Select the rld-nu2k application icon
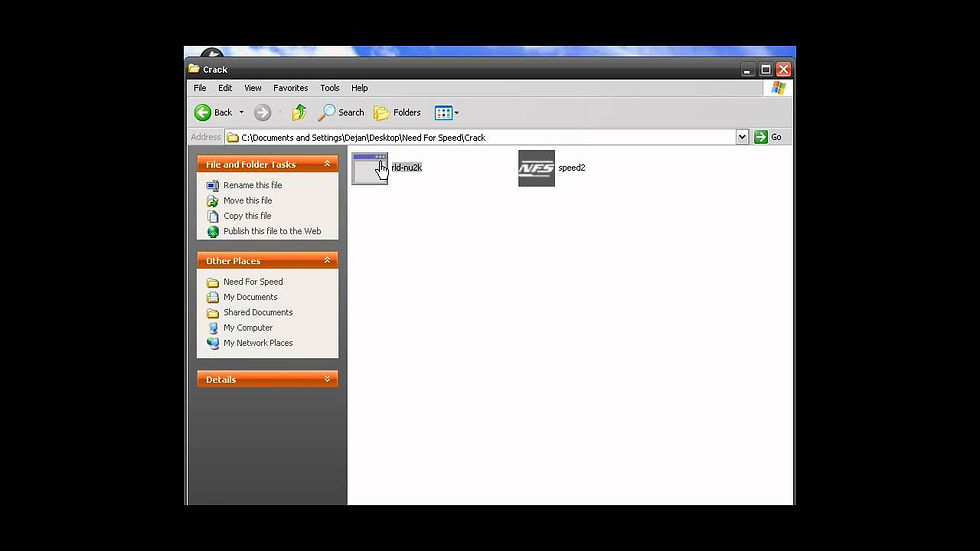This screenshot has width=980, height=551. coord(369,168)
